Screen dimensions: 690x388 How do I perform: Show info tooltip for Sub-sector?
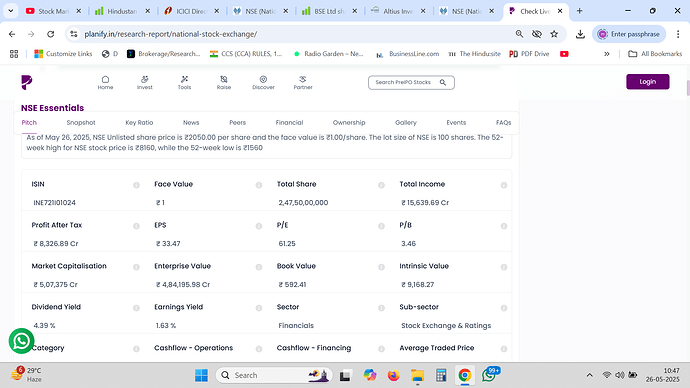pyautogui.click(x=504, y=308)
